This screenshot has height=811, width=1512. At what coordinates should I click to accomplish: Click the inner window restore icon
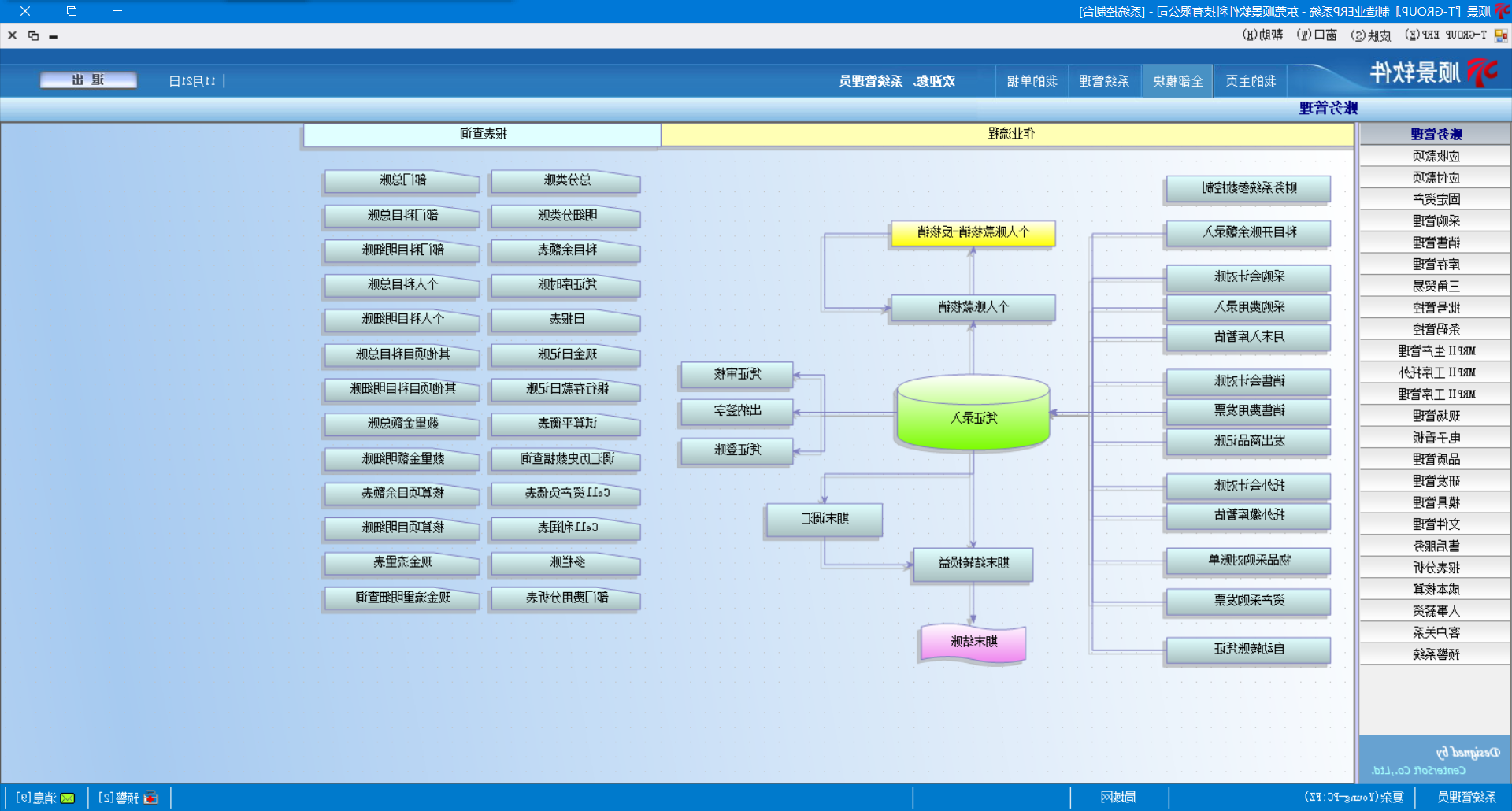click(x=33, y=35)
